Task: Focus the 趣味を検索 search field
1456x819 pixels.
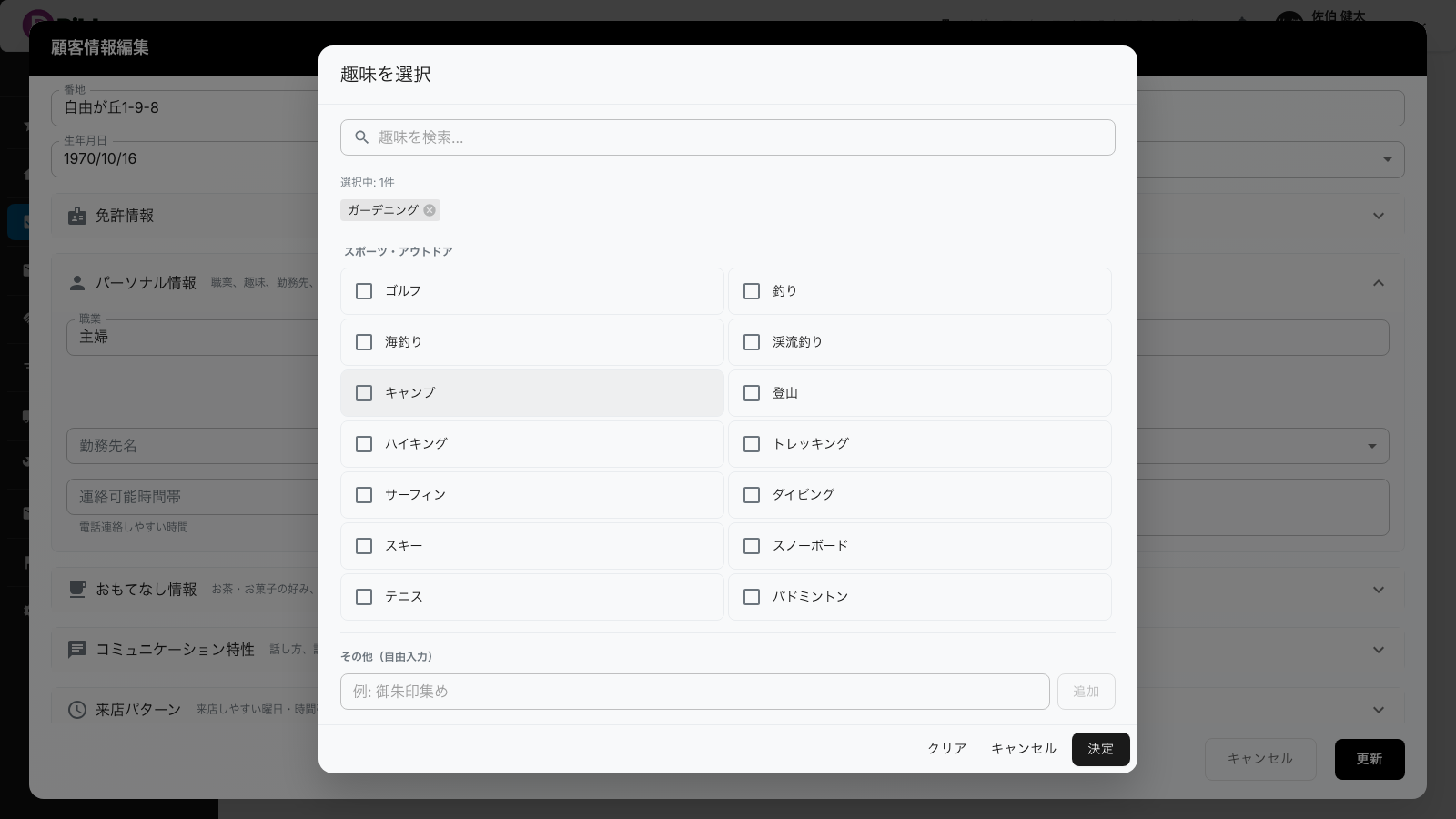Action: click(x=728, y=137)
